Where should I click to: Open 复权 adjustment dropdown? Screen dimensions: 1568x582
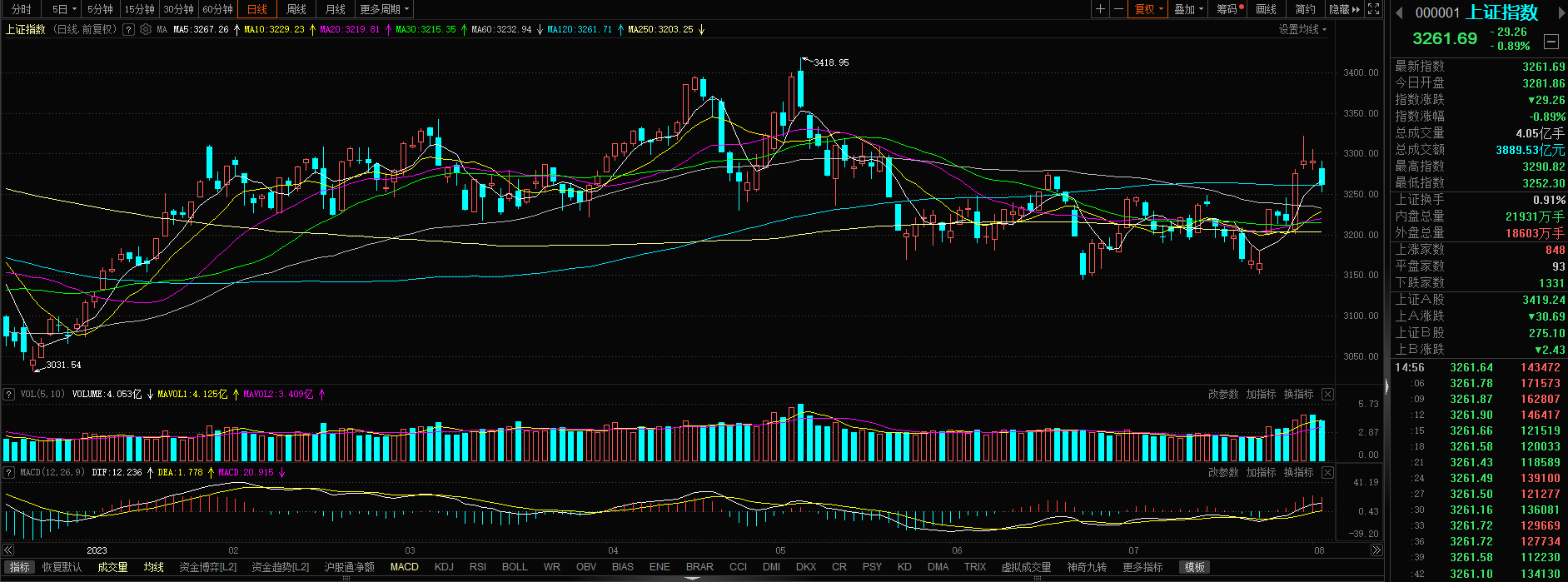point(1149,9)
